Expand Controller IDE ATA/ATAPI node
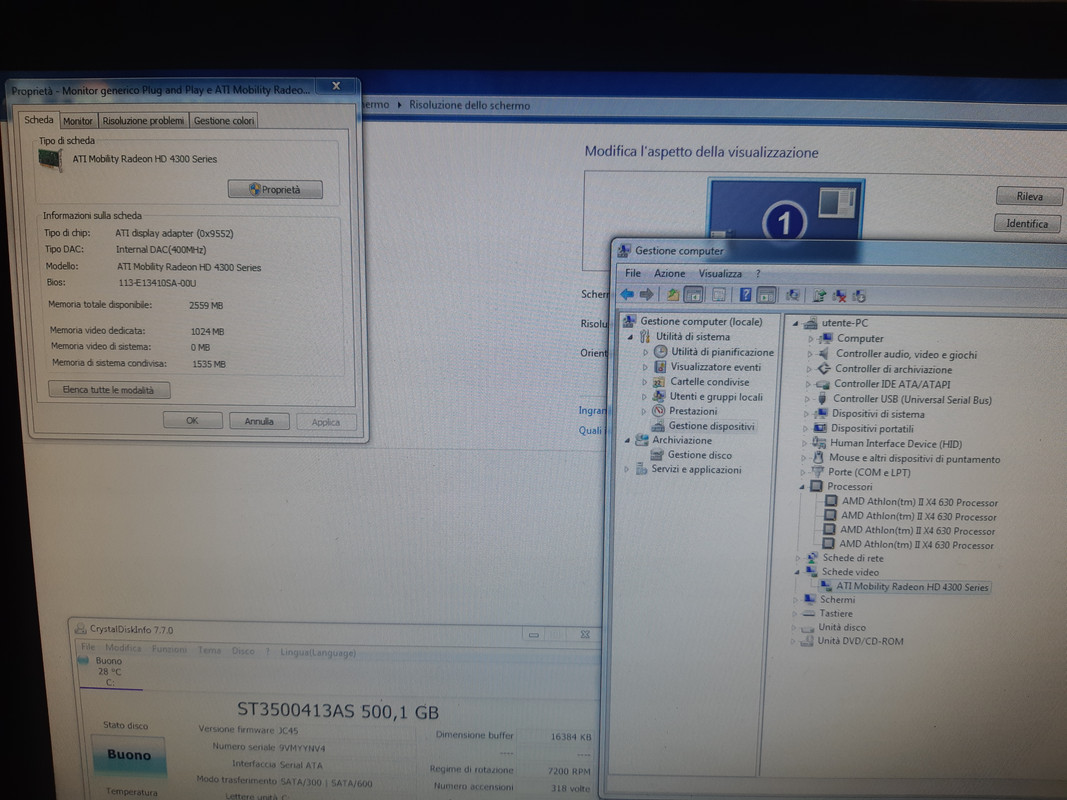This screenshot has width=1067, height=800. [808, 384]
